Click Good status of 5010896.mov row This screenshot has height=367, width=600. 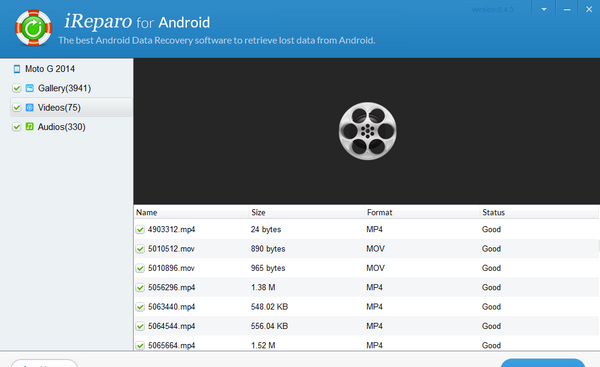[491, 268]
